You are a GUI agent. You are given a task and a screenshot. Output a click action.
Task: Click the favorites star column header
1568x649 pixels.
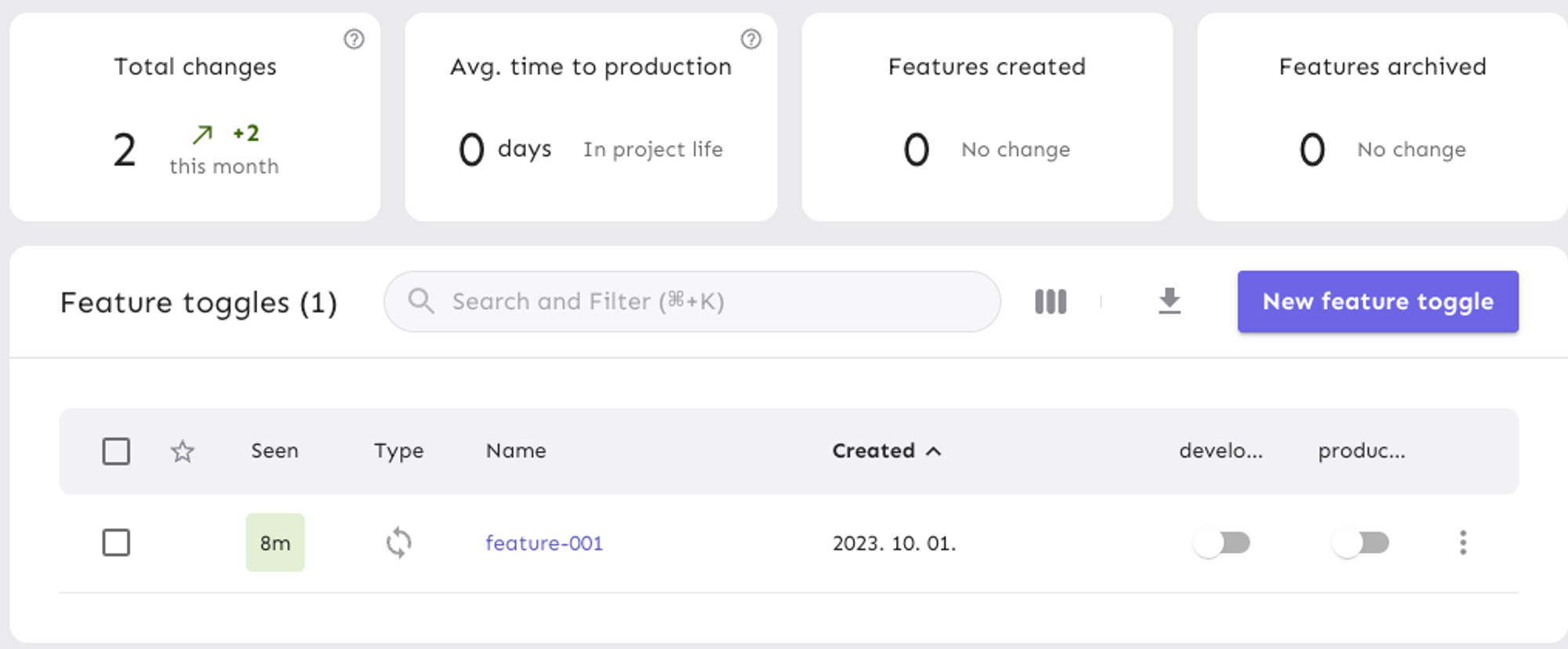coord(183,451)
